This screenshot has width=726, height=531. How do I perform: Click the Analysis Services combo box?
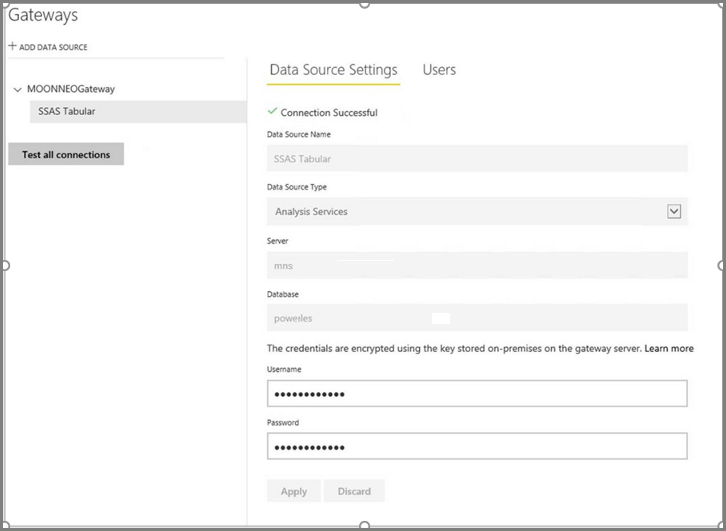pos(477,212)
